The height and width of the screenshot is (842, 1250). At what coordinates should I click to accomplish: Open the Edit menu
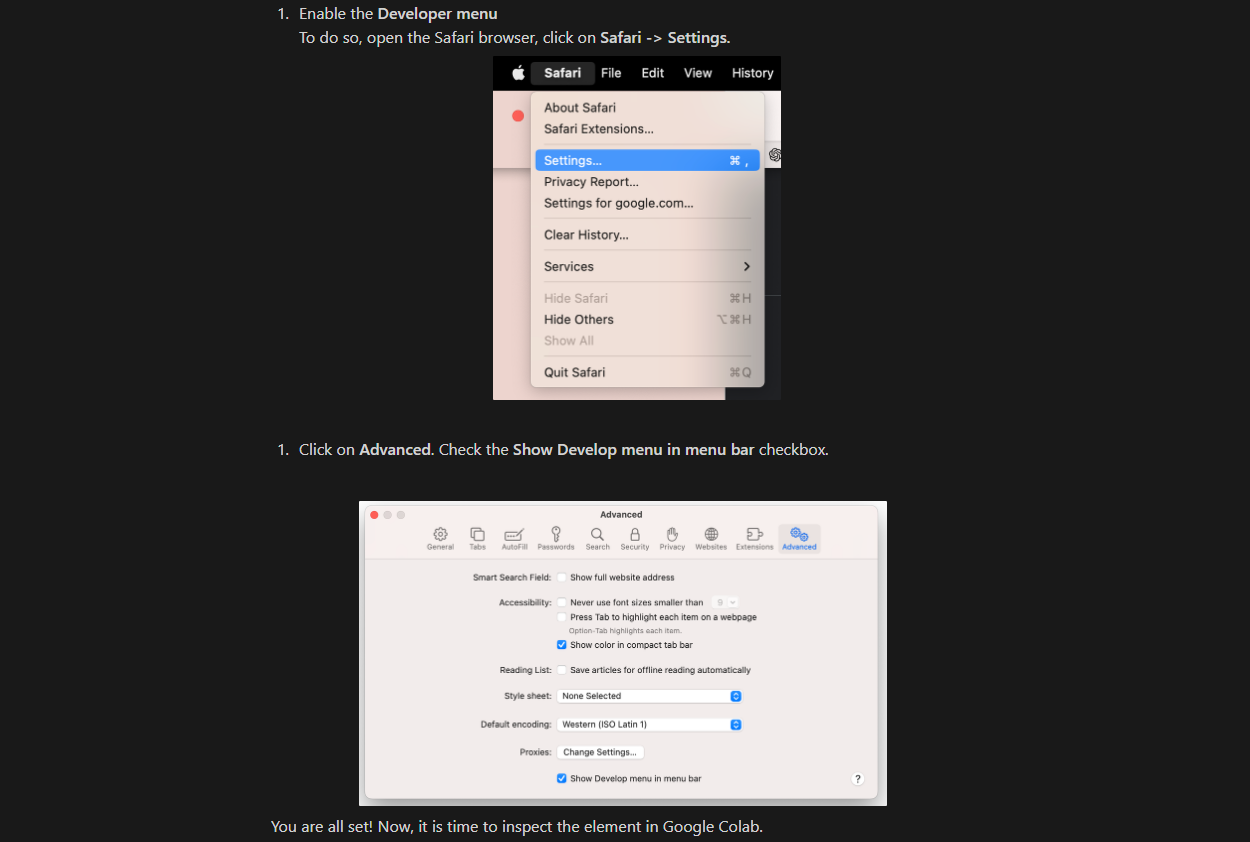tap(653, 73)
